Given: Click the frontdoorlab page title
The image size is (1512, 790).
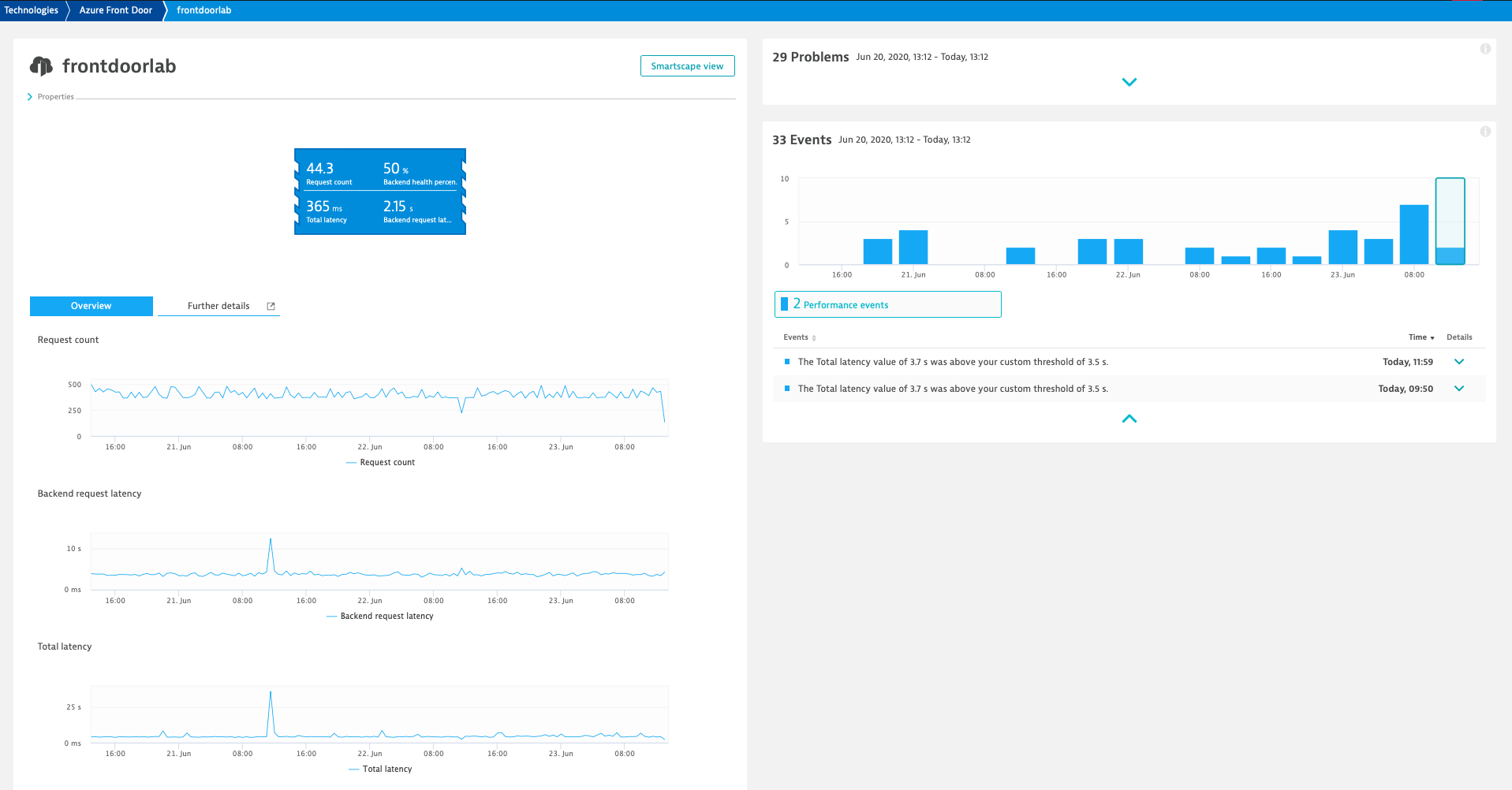Looking at the screenshot, I should (119, 66).
